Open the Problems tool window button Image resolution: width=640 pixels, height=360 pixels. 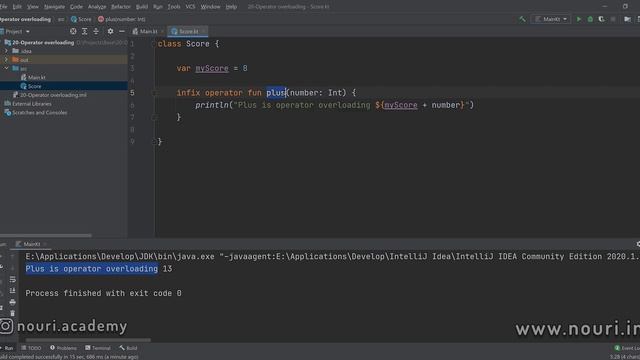tap(63, 348)
